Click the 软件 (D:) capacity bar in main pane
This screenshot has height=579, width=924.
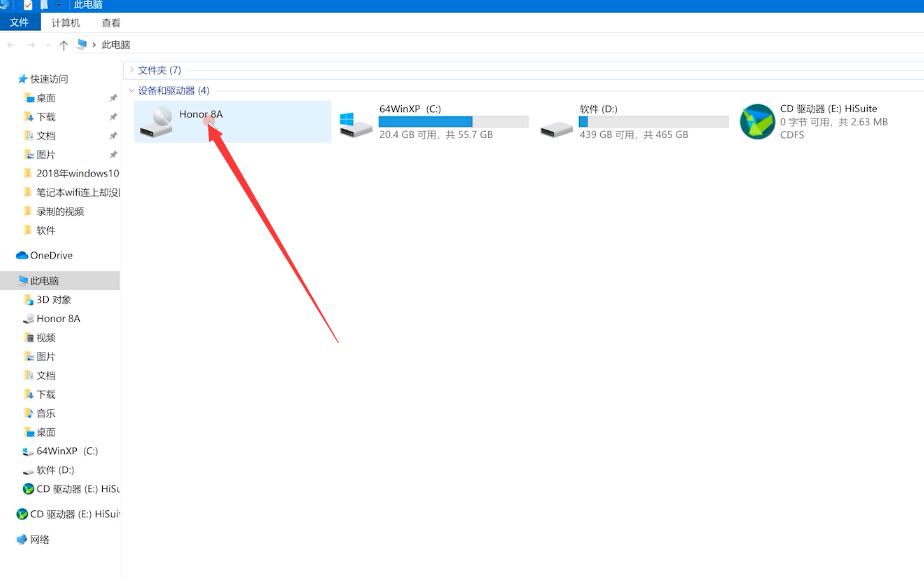coord(654,121)
